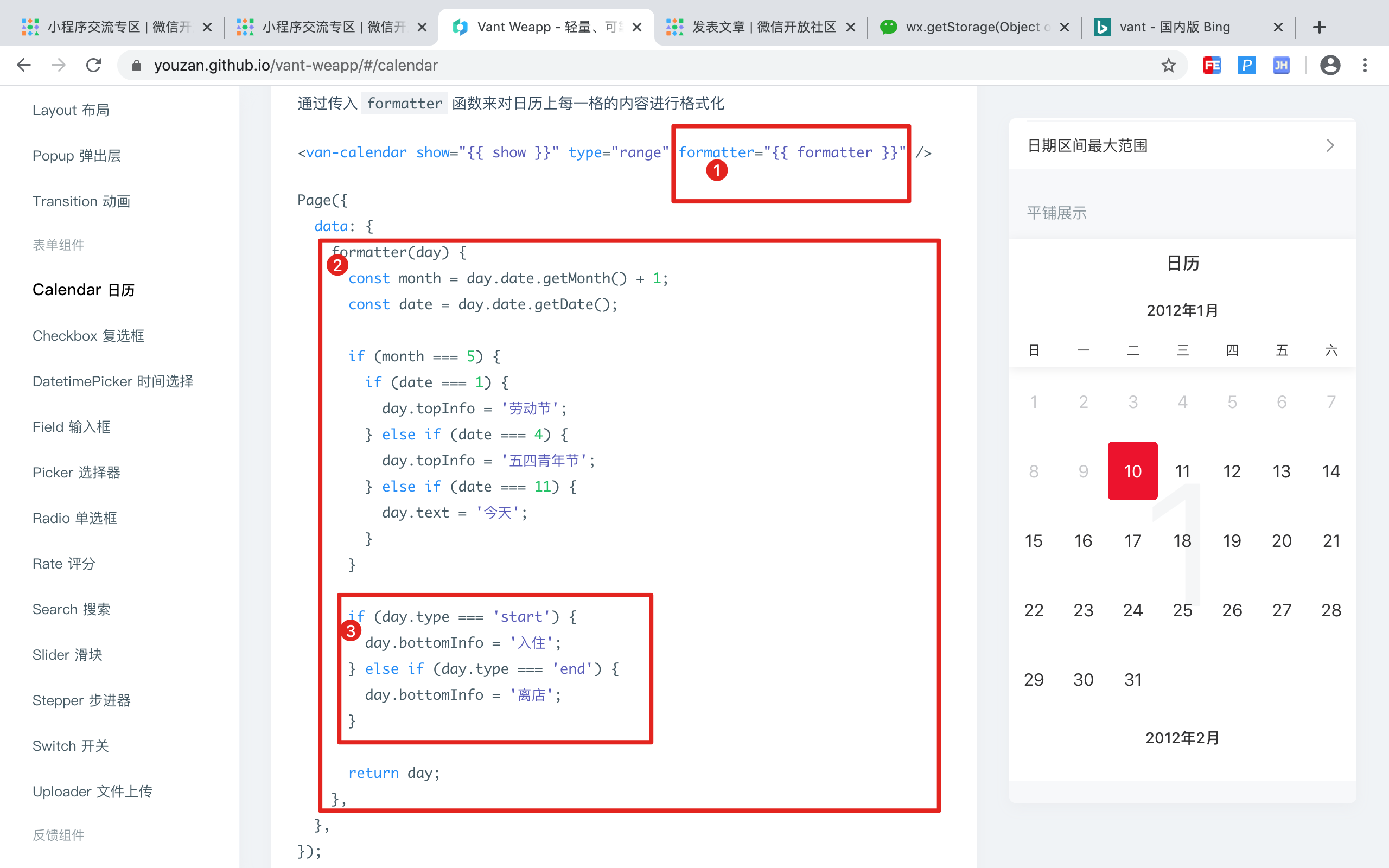The image size is (1389, 868).
Task: Go to Slider 滑块 documentation
Action: (67, 654)
